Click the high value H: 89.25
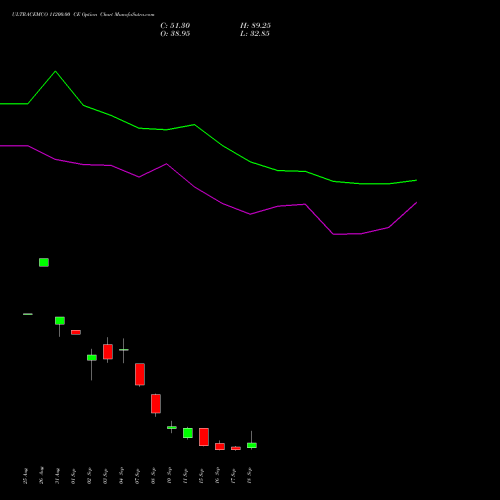The image size is (500, 500). pos(255,26)
